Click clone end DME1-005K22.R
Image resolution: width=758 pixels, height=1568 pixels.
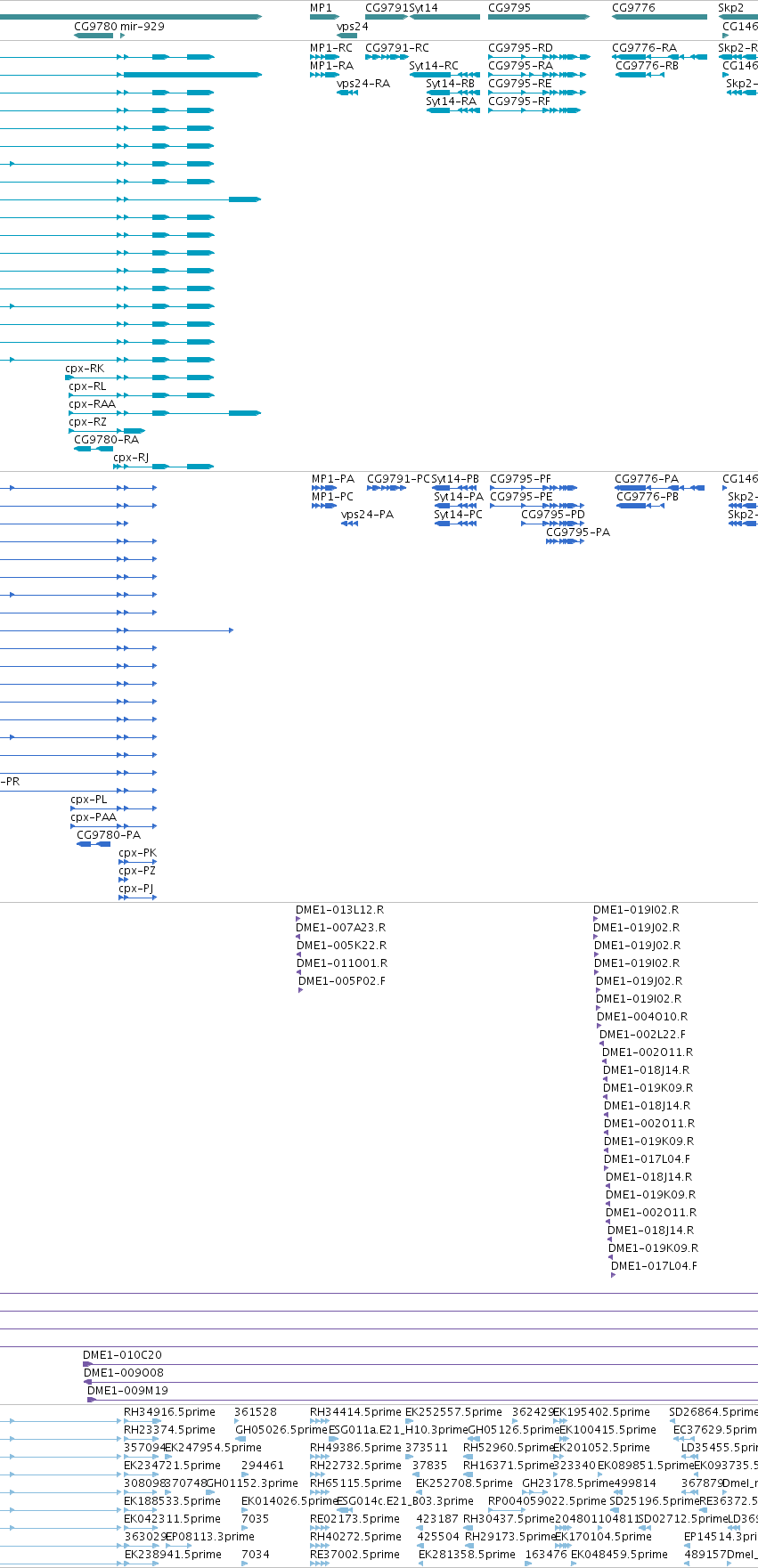[x=341, y=946]
